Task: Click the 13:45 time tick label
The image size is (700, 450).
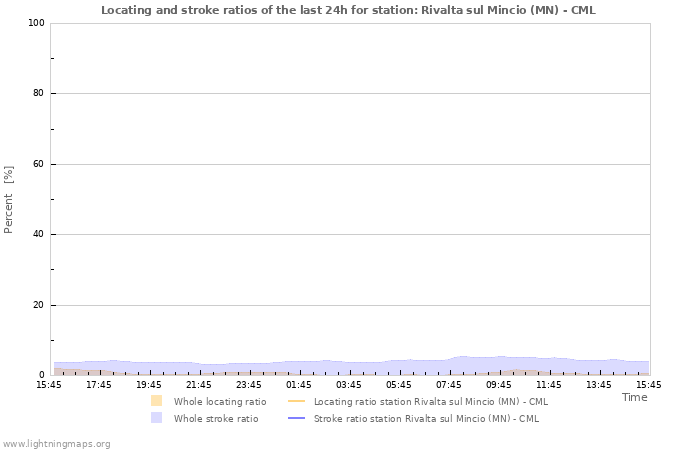Action: click(599, 384)
